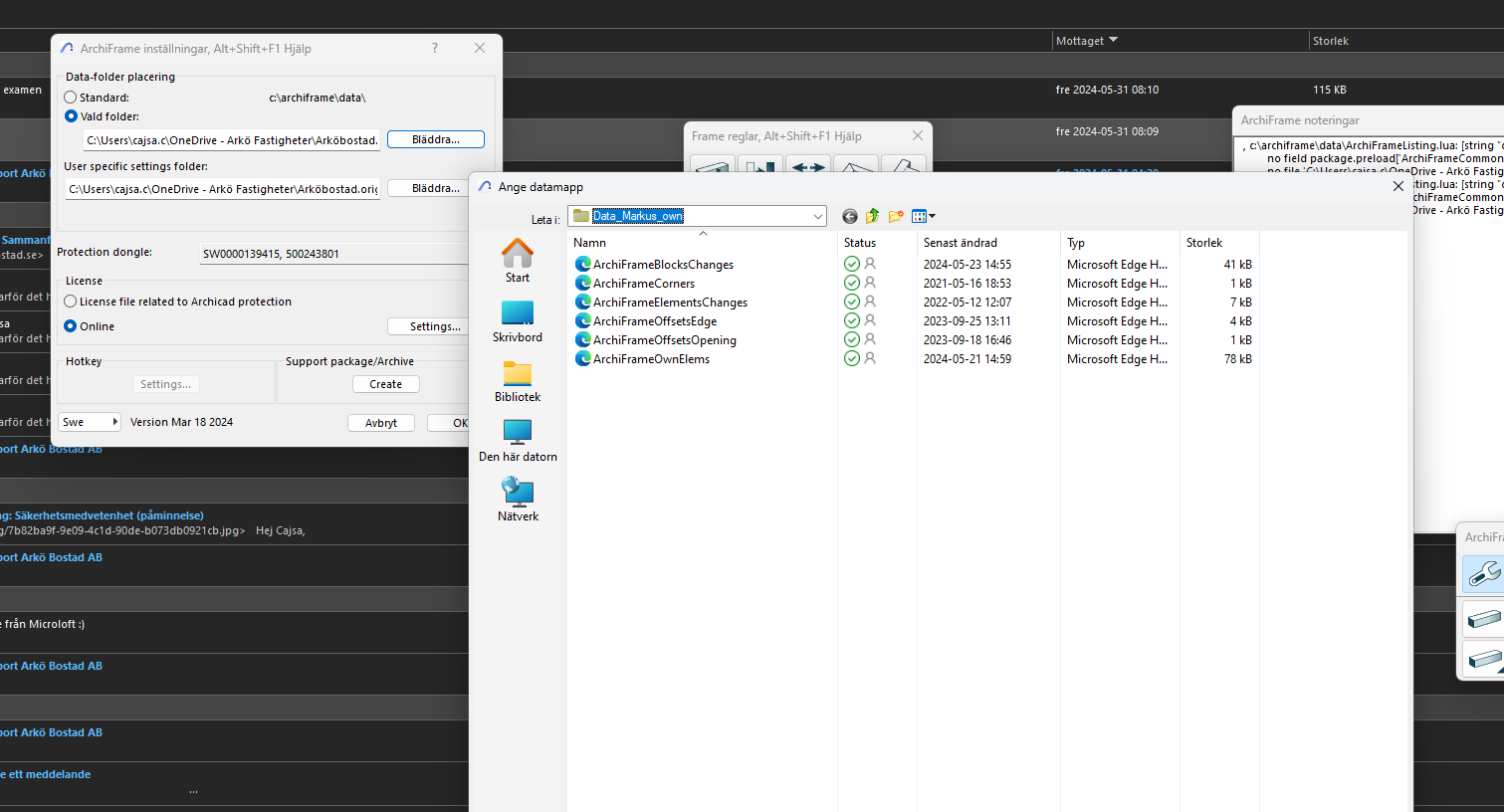Sort files by the Senast ändrad column
The height and width of the screenshot is (812, 1504).
pyautogui.click(x=960, y=243)
